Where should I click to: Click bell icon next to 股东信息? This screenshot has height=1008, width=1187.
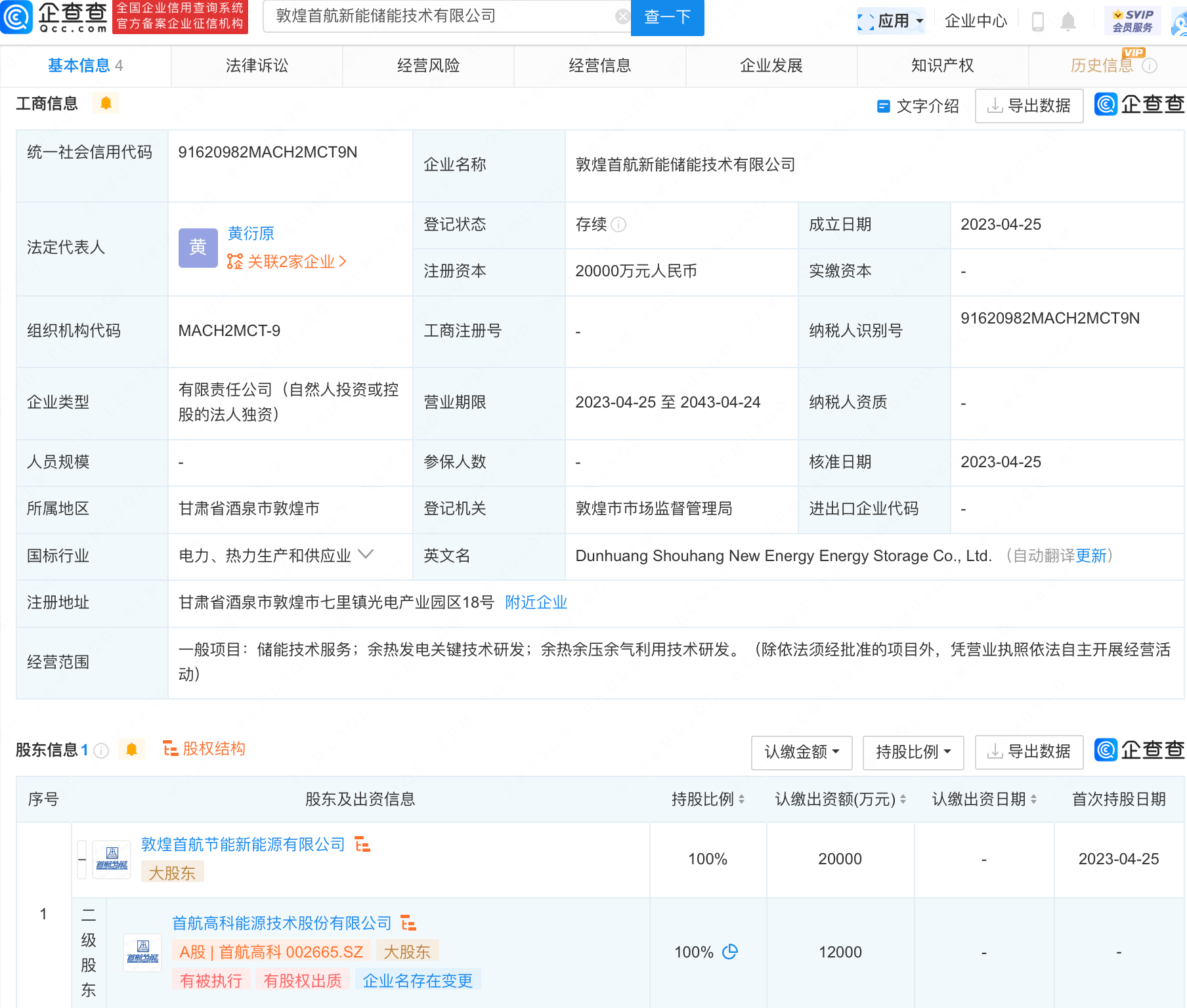[131, 749]
